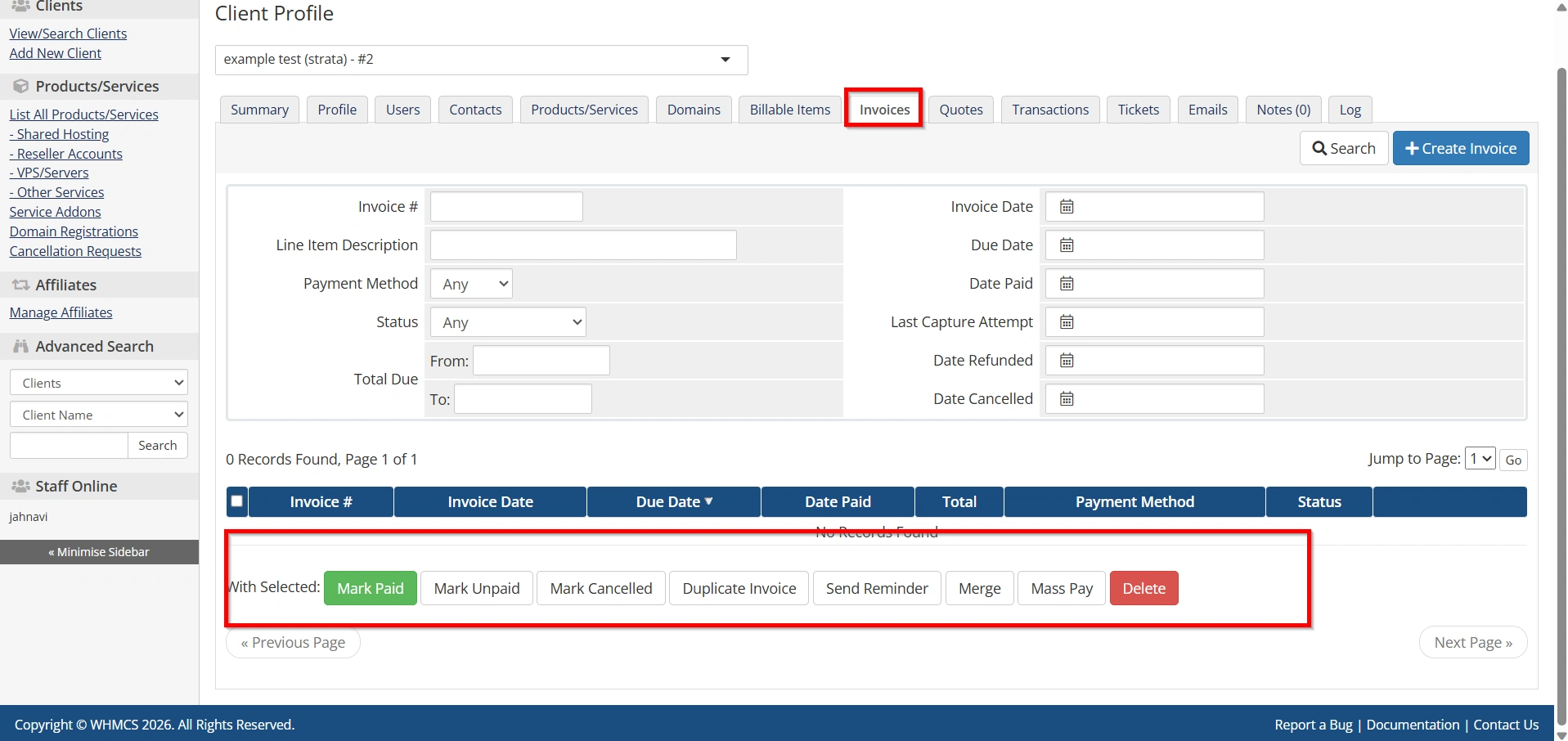Open the Contacts tab
The height and width of the screenshot is (741, 1568).
pos(475,110)
